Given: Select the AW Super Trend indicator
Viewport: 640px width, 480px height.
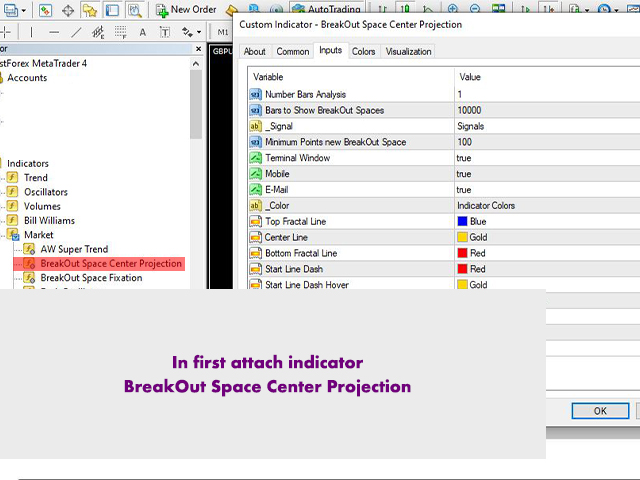Looking at the screenshot, I should click(74, 249).
